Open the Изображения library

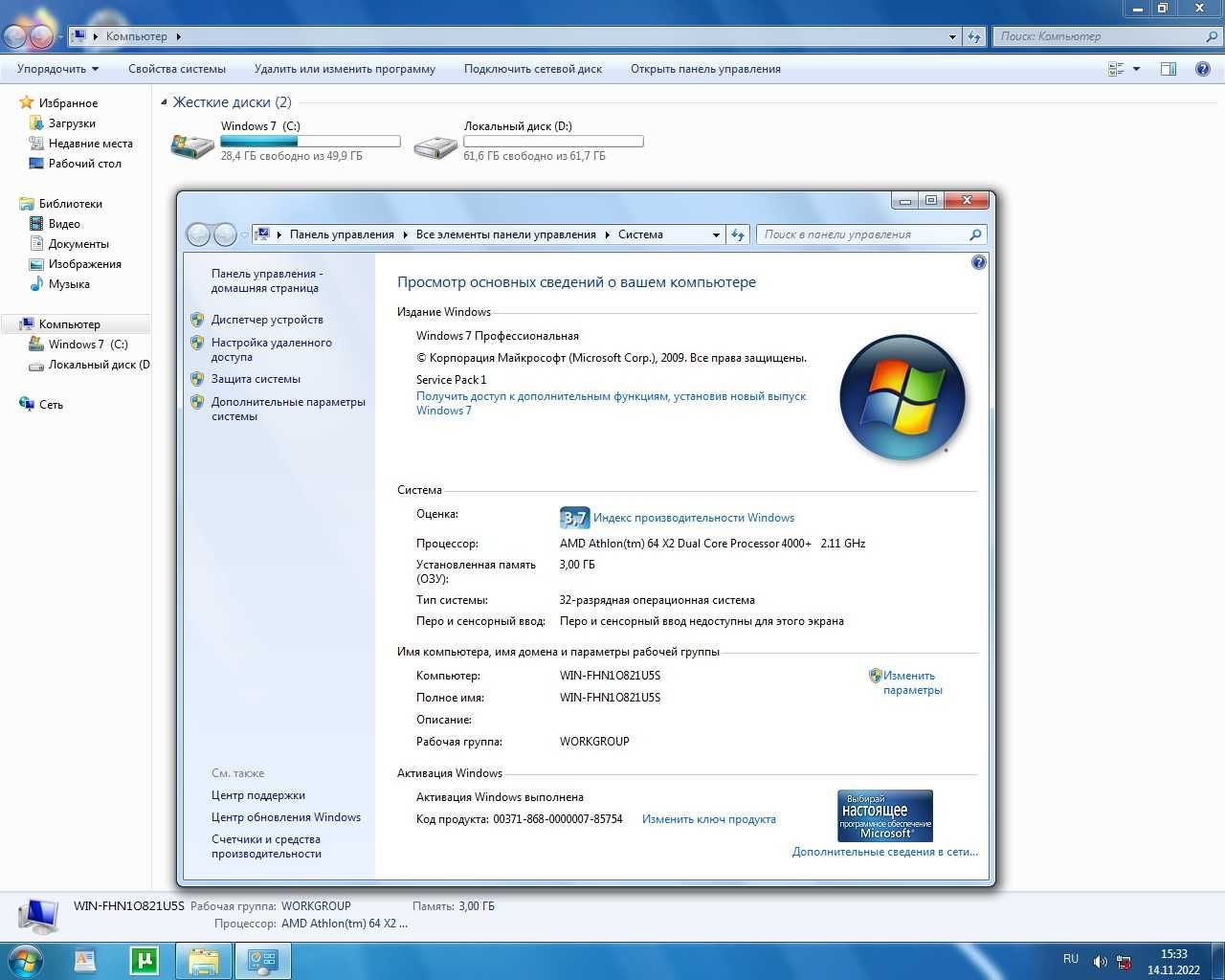84,263
